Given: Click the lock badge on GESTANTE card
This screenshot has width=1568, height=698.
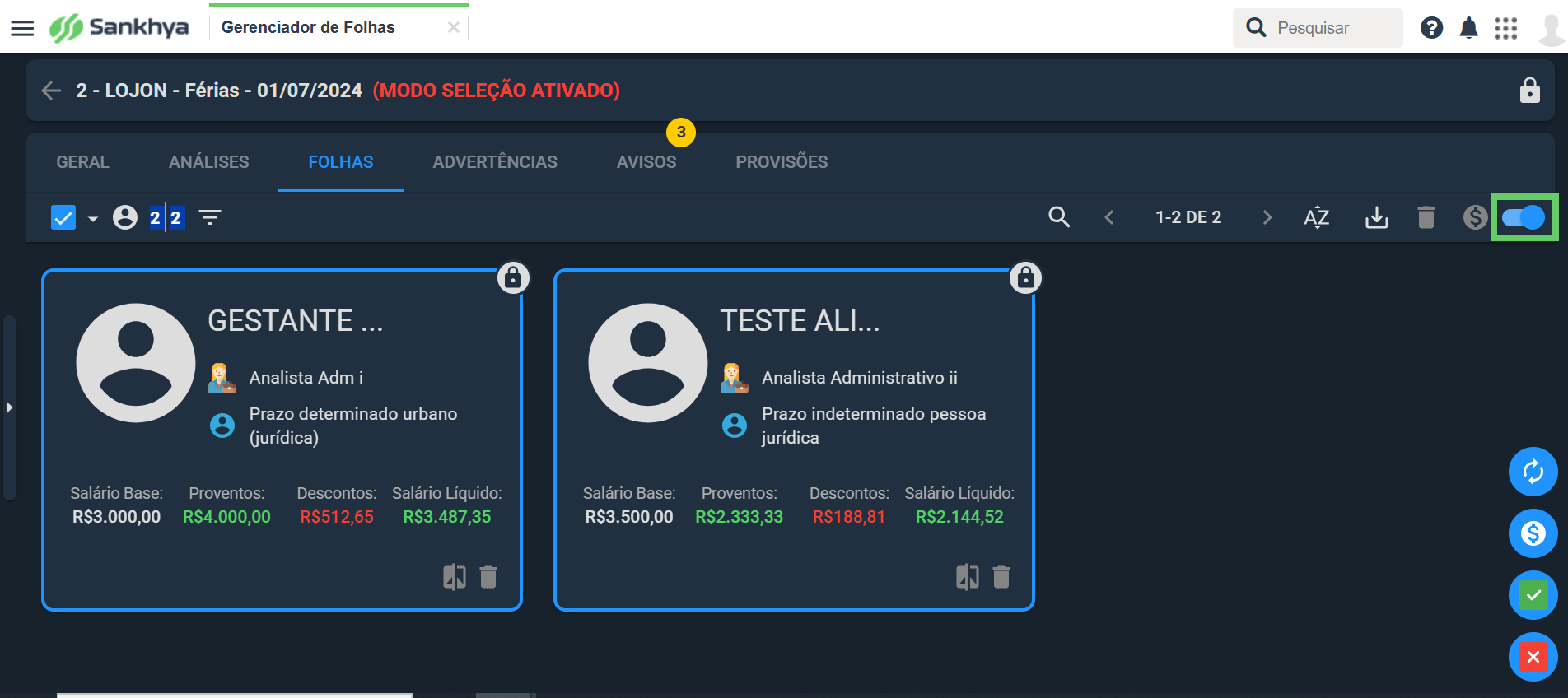Looking at the screenshot, I should pos(513,278).
